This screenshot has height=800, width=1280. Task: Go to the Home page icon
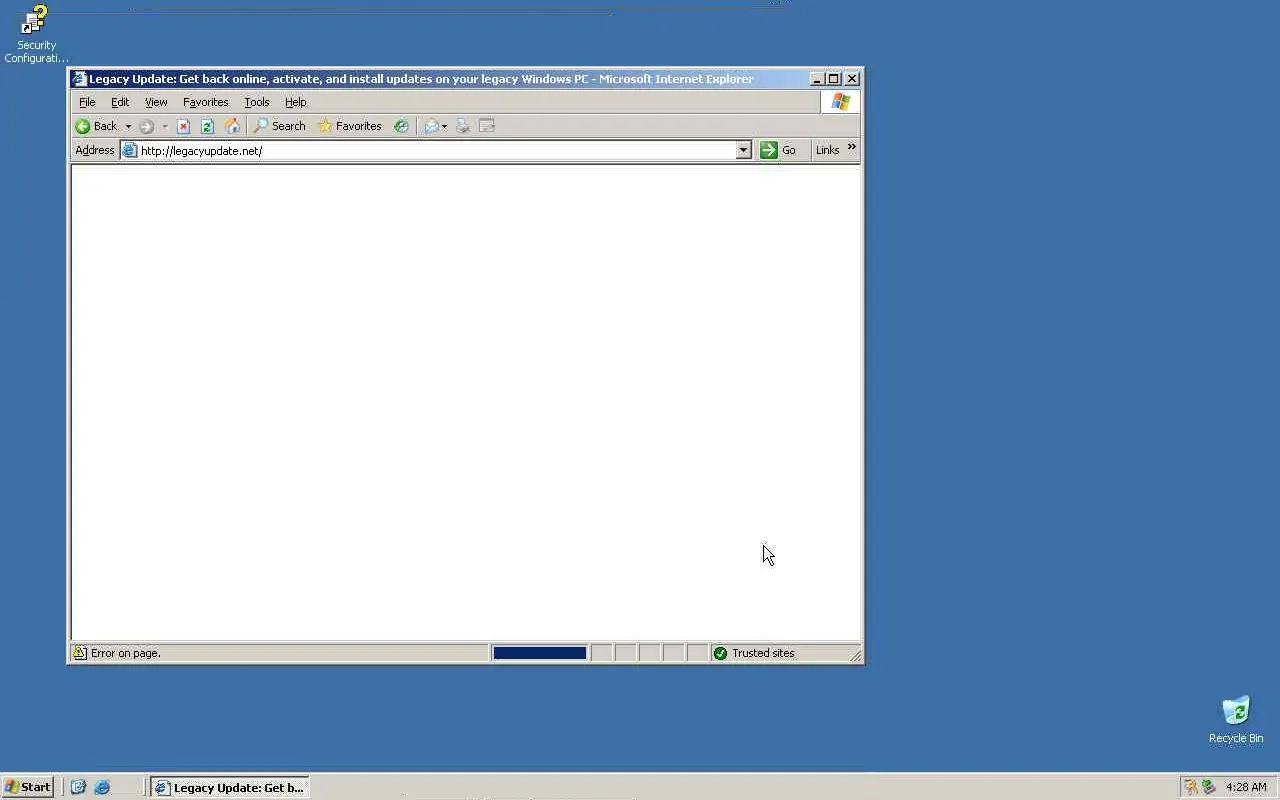pyautogui.click(x=232, y=126)
